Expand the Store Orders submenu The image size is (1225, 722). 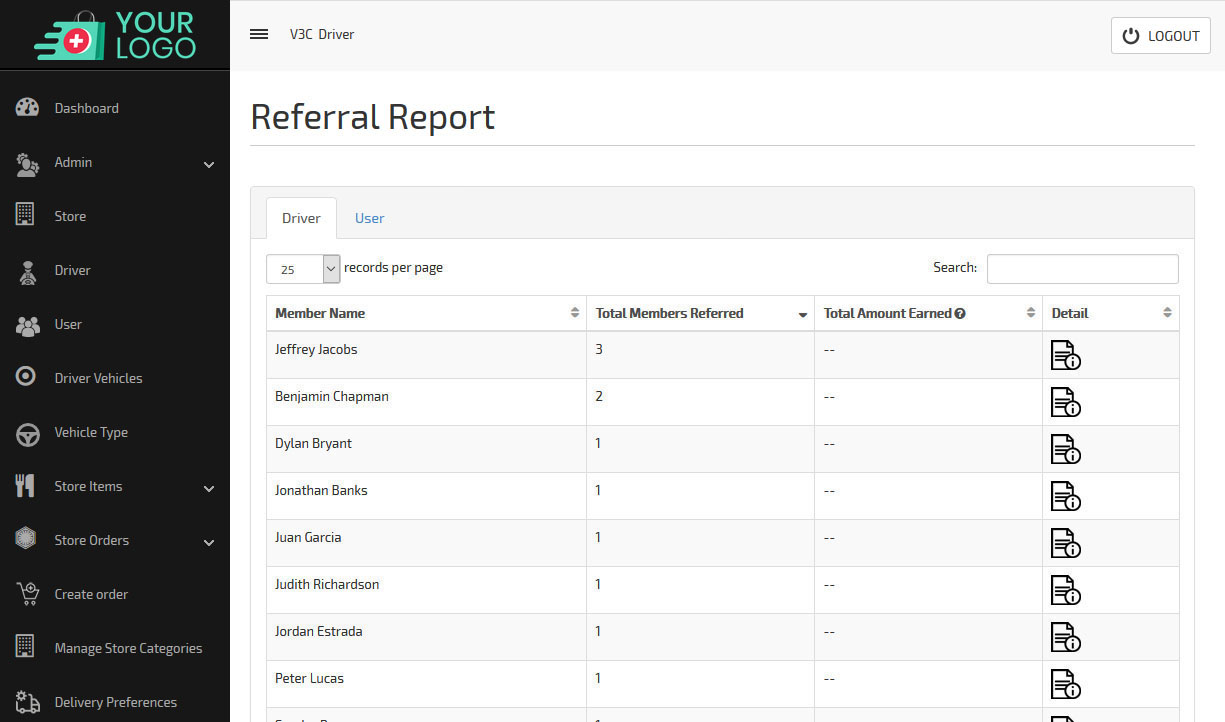tap(209, 542)
